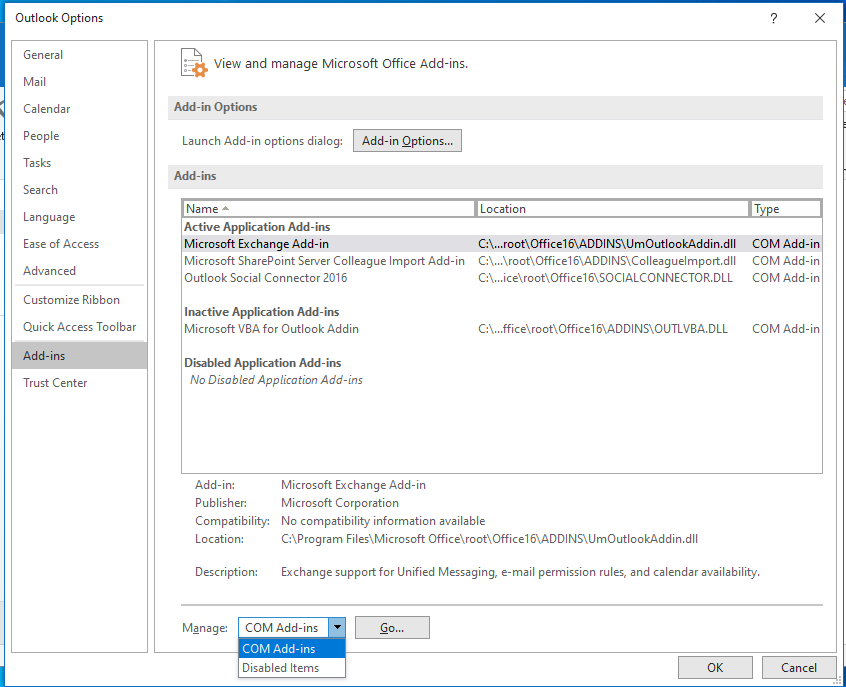Select the Add-ins category
The height and width of the screenshot is (687, 846).
pos(79,356)
